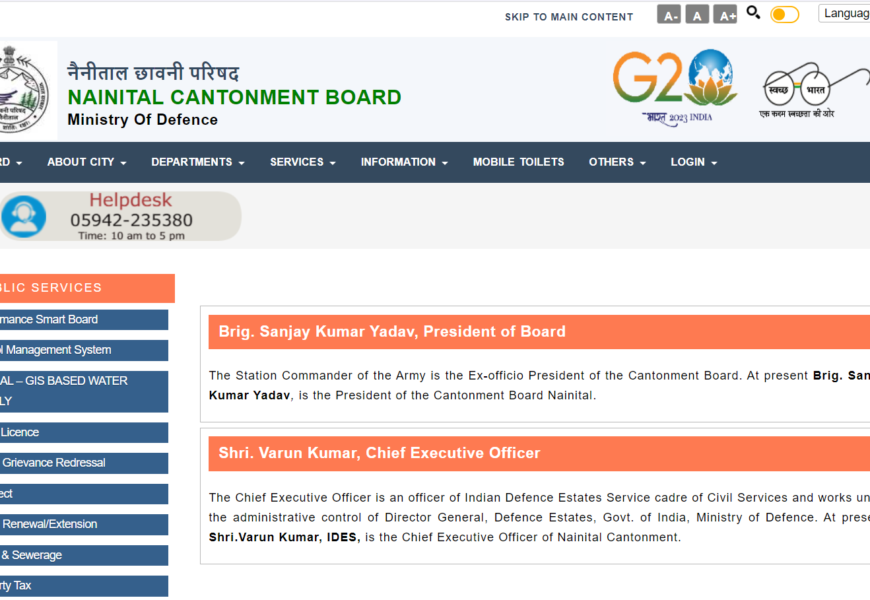Click the Swachh Bharat spectacles logo

(815, 91)
